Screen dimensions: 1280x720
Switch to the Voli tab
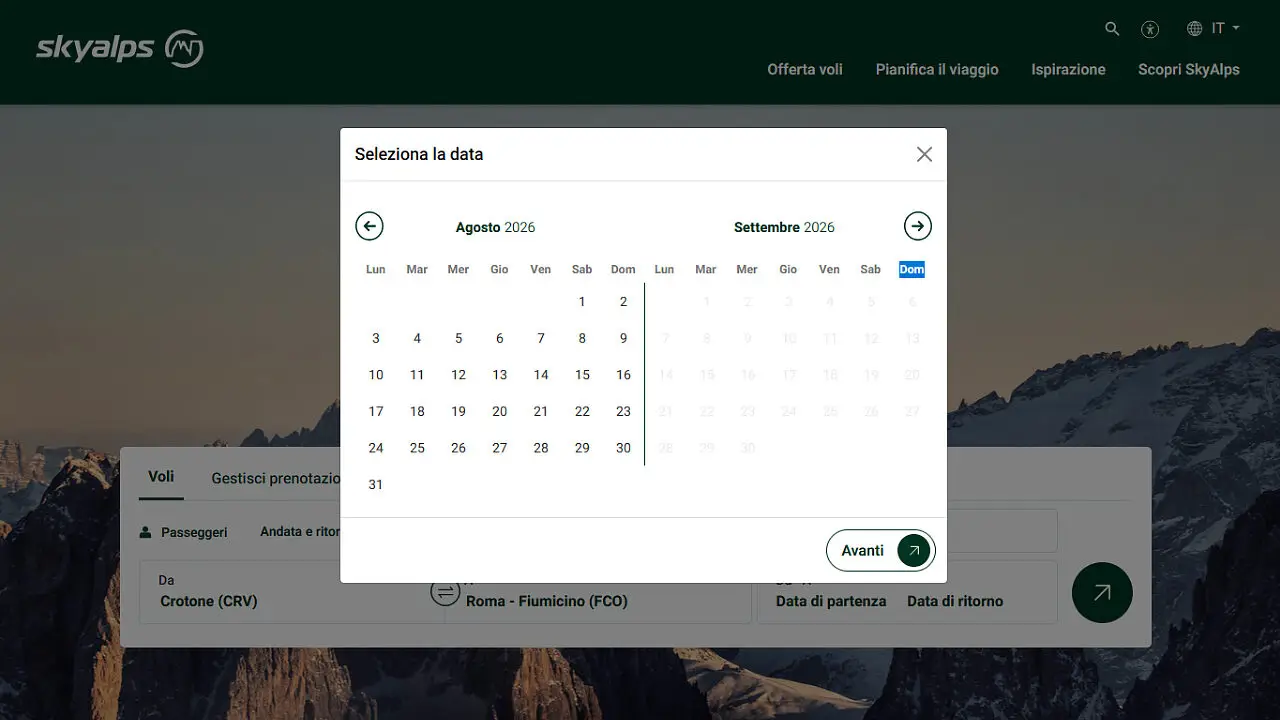click(161, 477)
